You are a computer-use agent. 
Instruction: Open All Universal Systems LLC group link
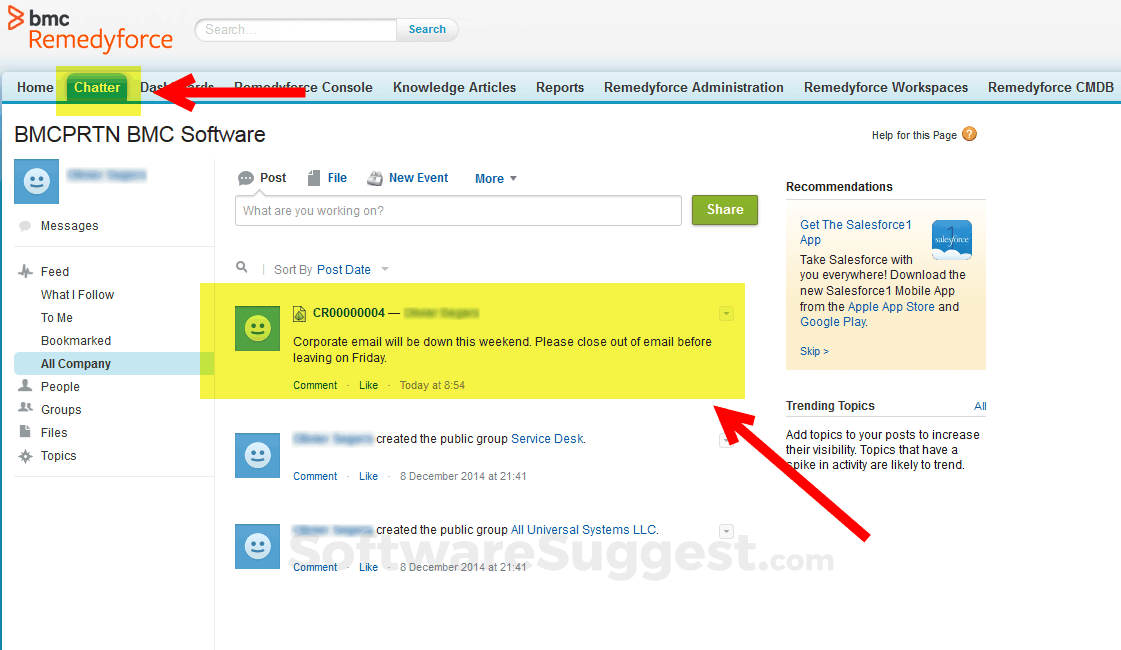[583, 530]
